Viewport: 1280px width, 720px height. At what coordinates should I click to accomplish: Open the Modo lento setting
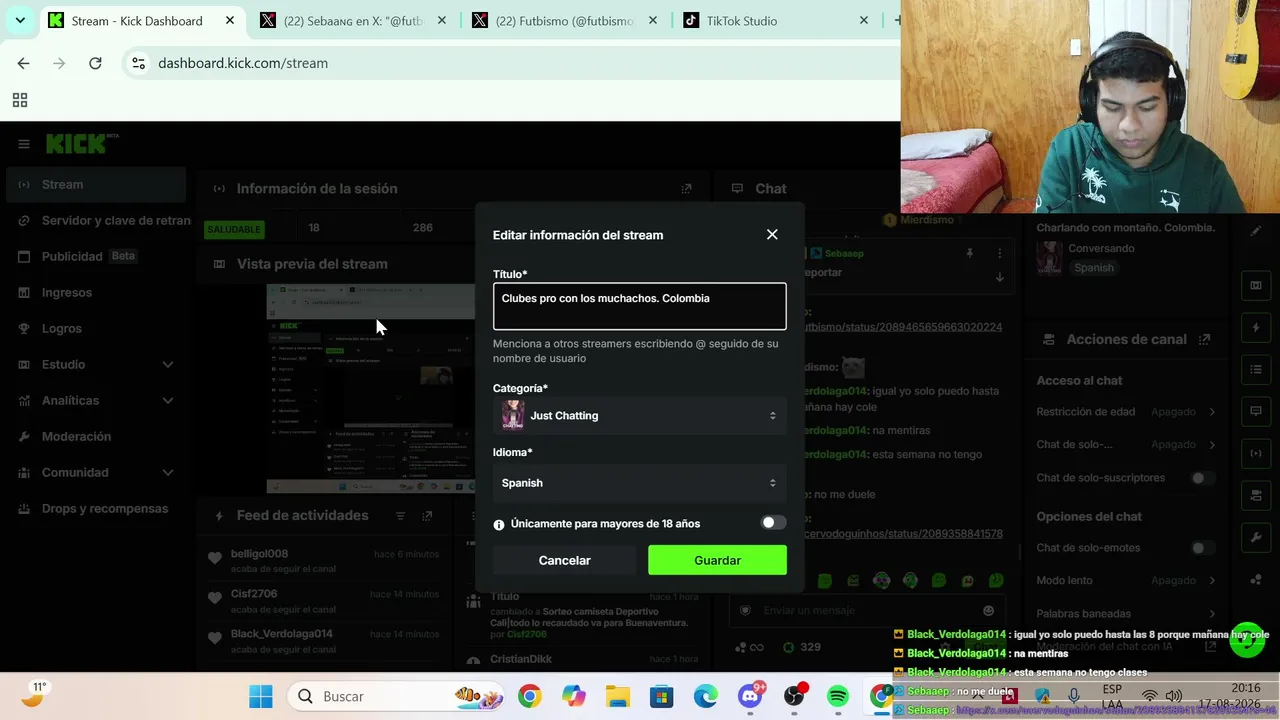pyautogui.click(x=1126, y=580)
